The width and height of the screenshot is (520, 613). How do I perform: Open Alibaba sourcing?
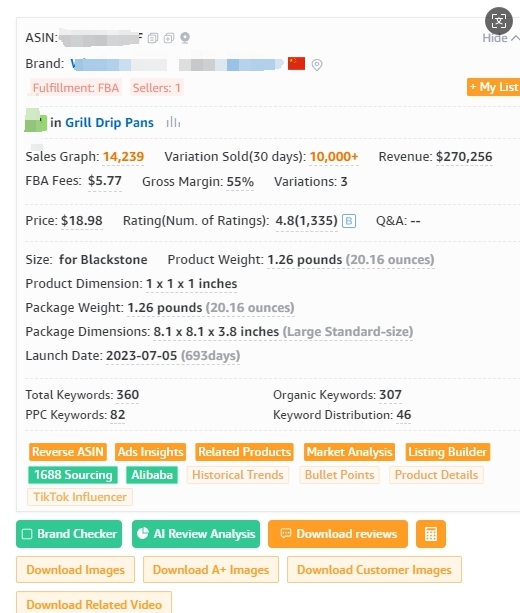152,475
